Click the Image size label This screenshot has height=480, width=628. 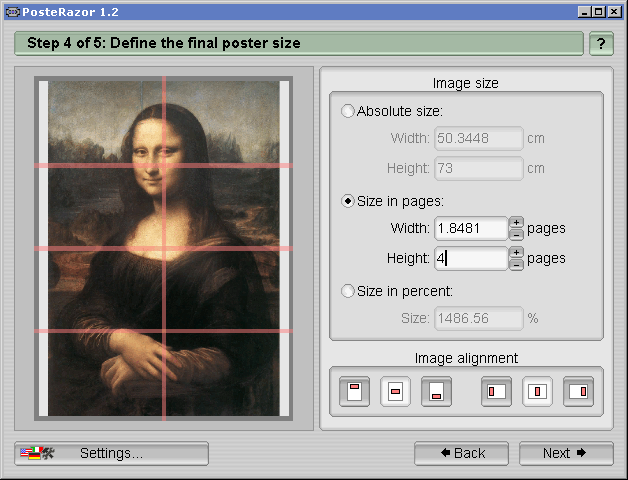click(x=466, y=83)
